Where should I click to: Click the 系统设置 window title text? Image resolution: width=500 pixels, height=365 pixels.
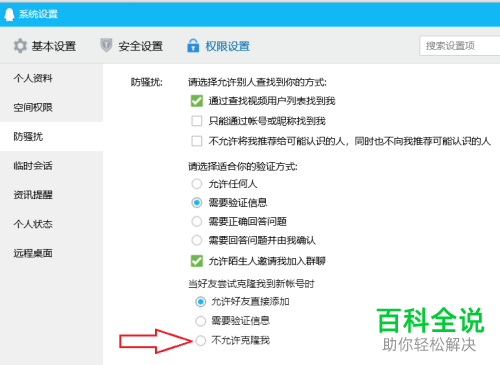[38, 14]
